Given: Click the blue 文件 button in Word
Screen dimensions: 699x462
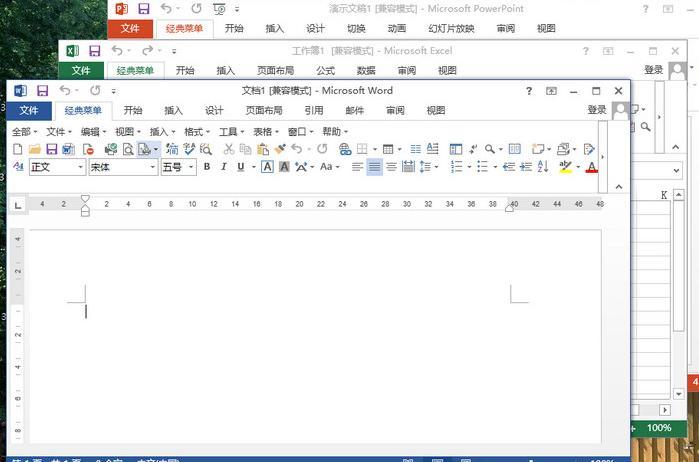Looking at the screenshot, I should (29, 111).
